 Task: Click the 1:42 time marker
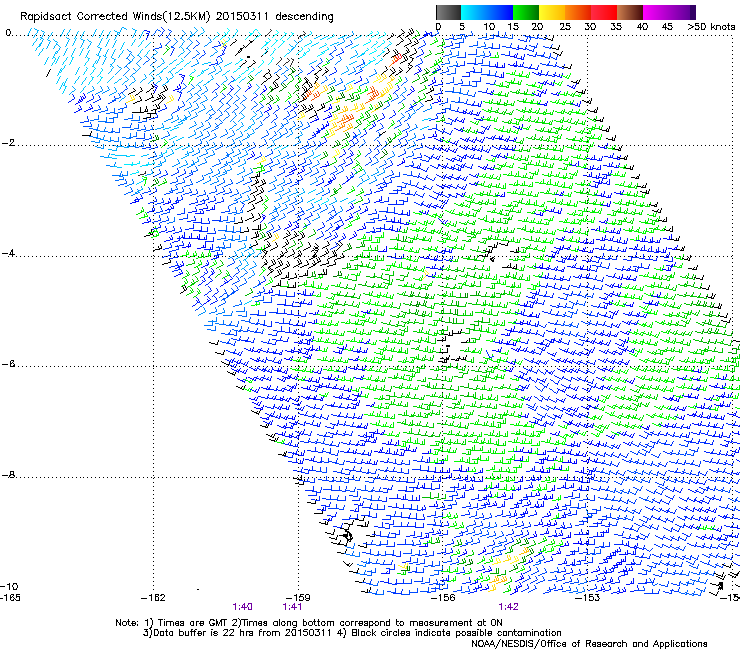point(508,607)
